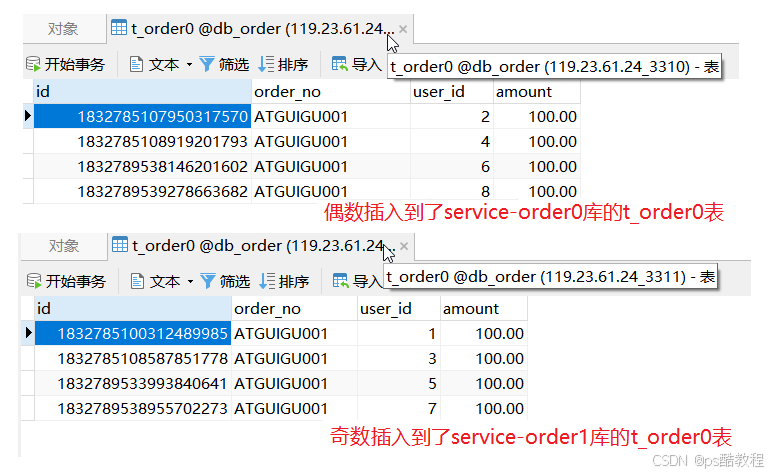Click amount 100.00 in row with user_id 6
The image size is (772, 474).
point(537,167)
